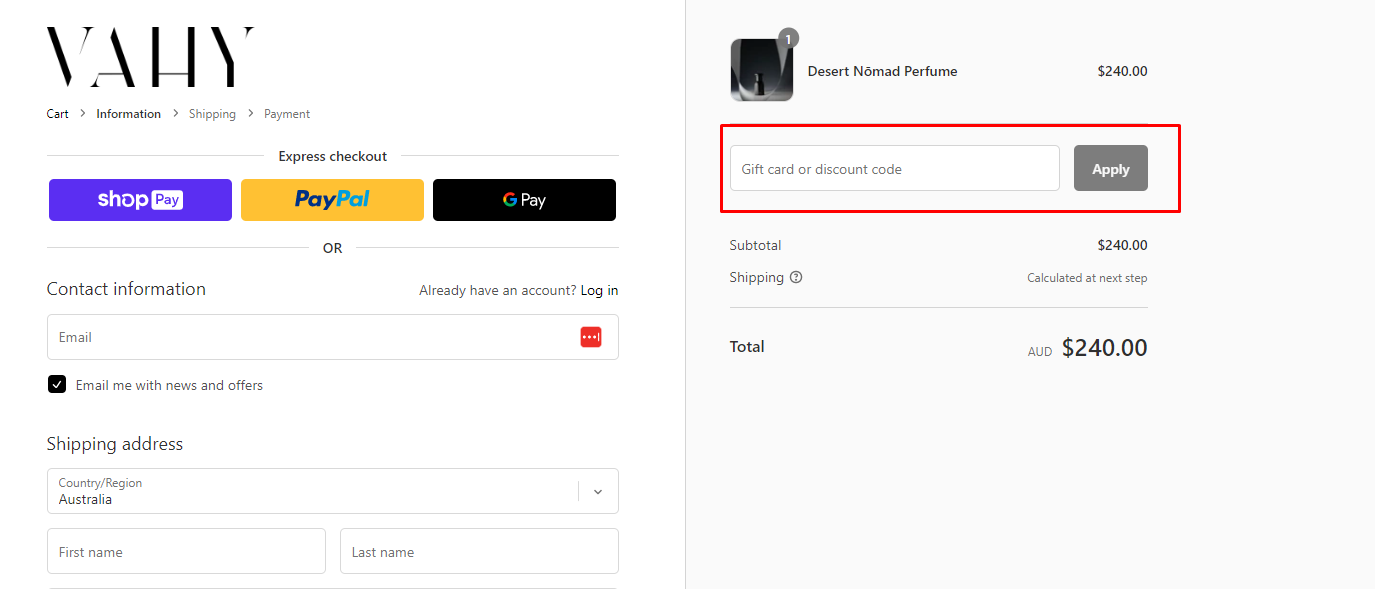Image resolution: width=1375 pixels, height=589 pixels.
Task: Select the Information breadcrumb step
Action: pyautogui.click(x=128, y=114)
